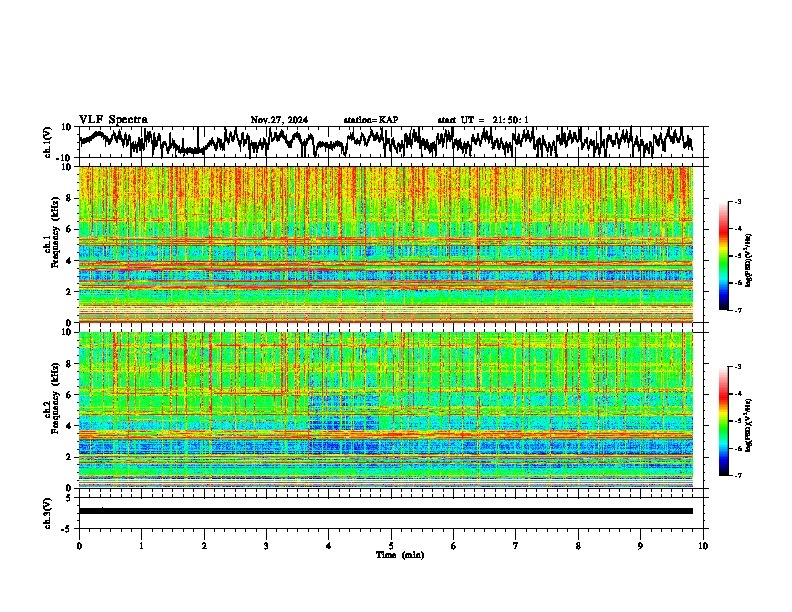The height and width of the screenshot is (612, 792).
Task: Click the time axis tick label "3"
Action: tap(266, 546)
